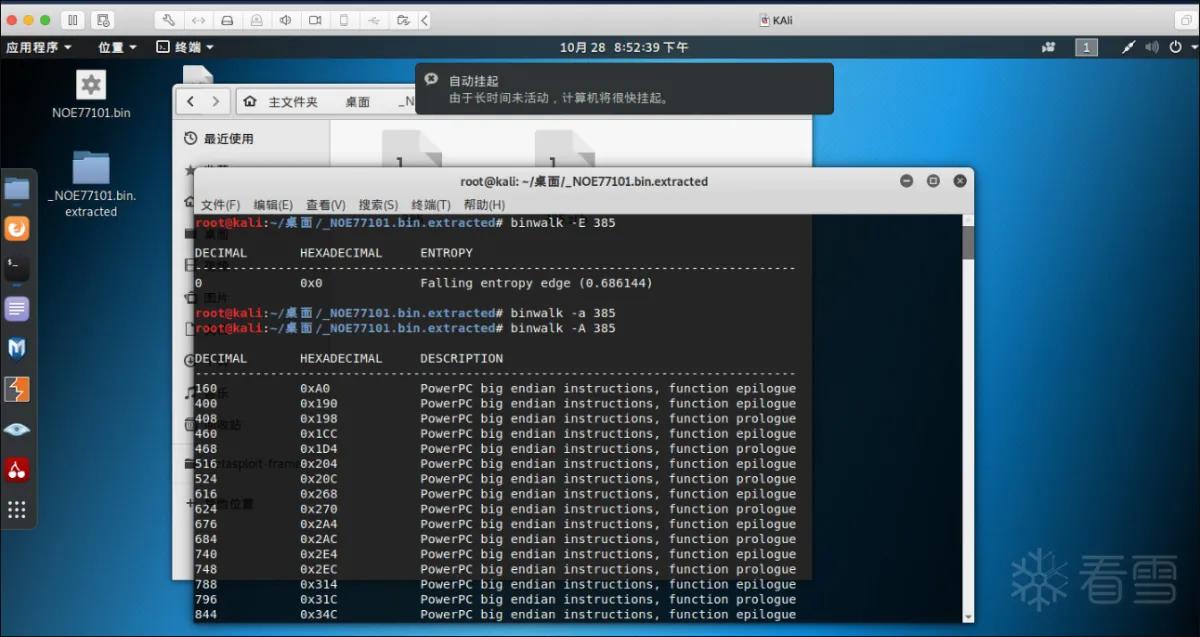Image resolution: width=1200 pixels, height=637 pixels.
Task: Open the Firefox browser dock icon
Action: (x=17, y=228)
